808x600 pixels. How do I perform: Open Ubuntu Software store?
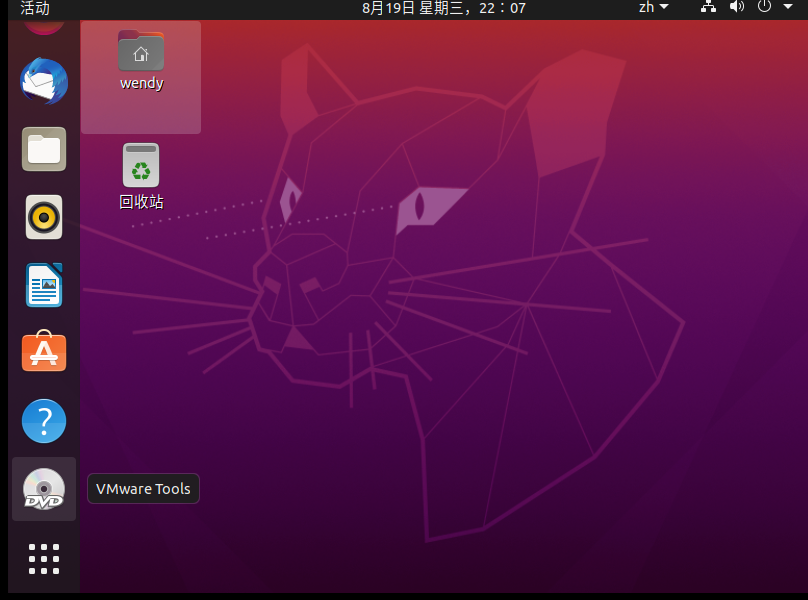pyautogui.click(x=44, y=351)
